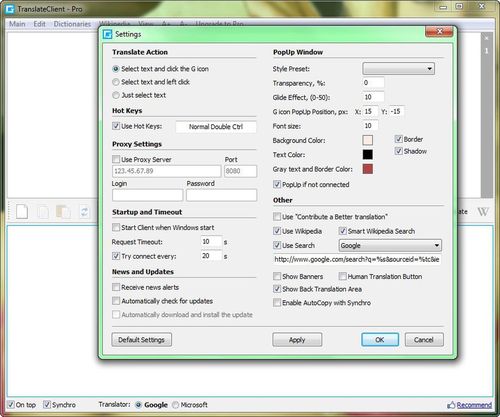The width and height of the screenshot is (500, 417).
Task: Click the Recommend link
Action: (x=474, y=405)
